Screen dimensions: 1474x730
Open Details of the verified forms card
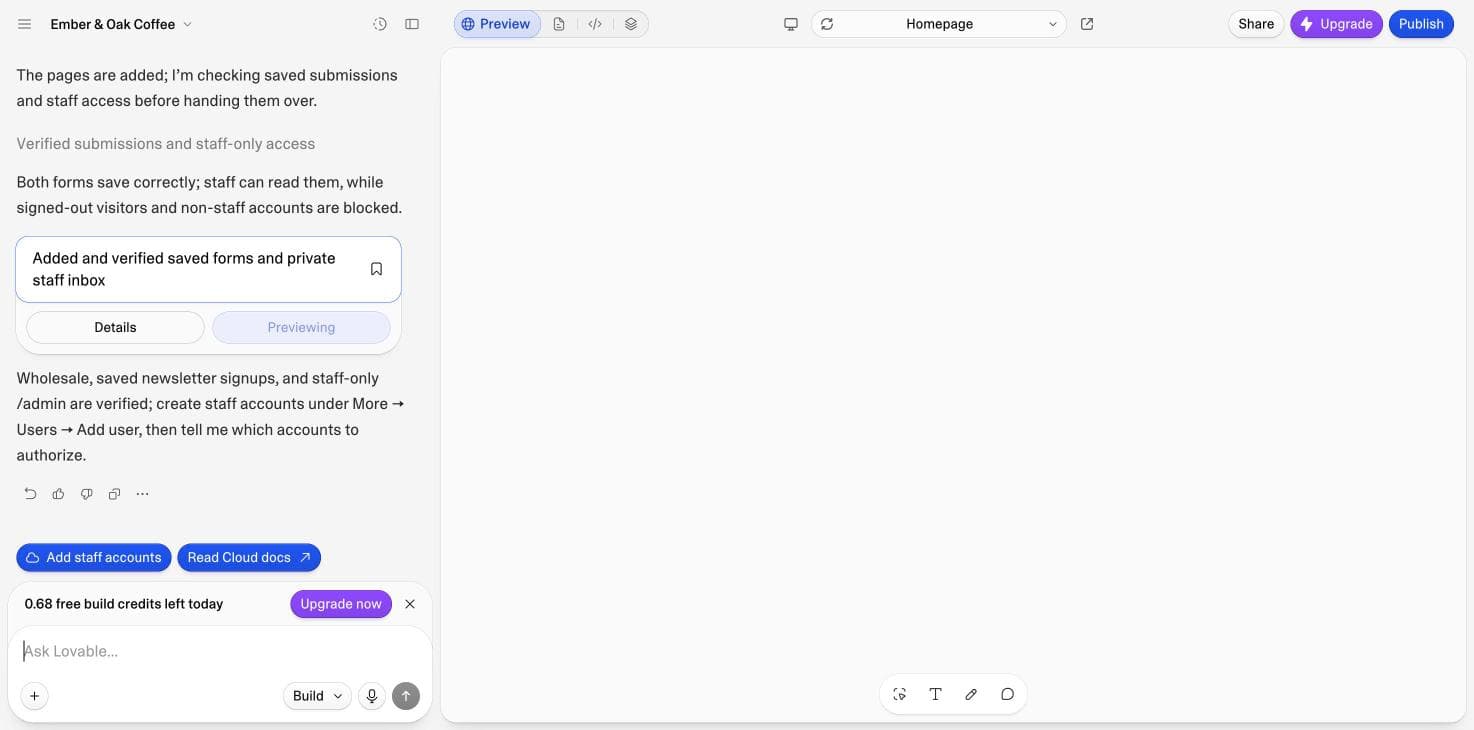[x=115, y=327]
